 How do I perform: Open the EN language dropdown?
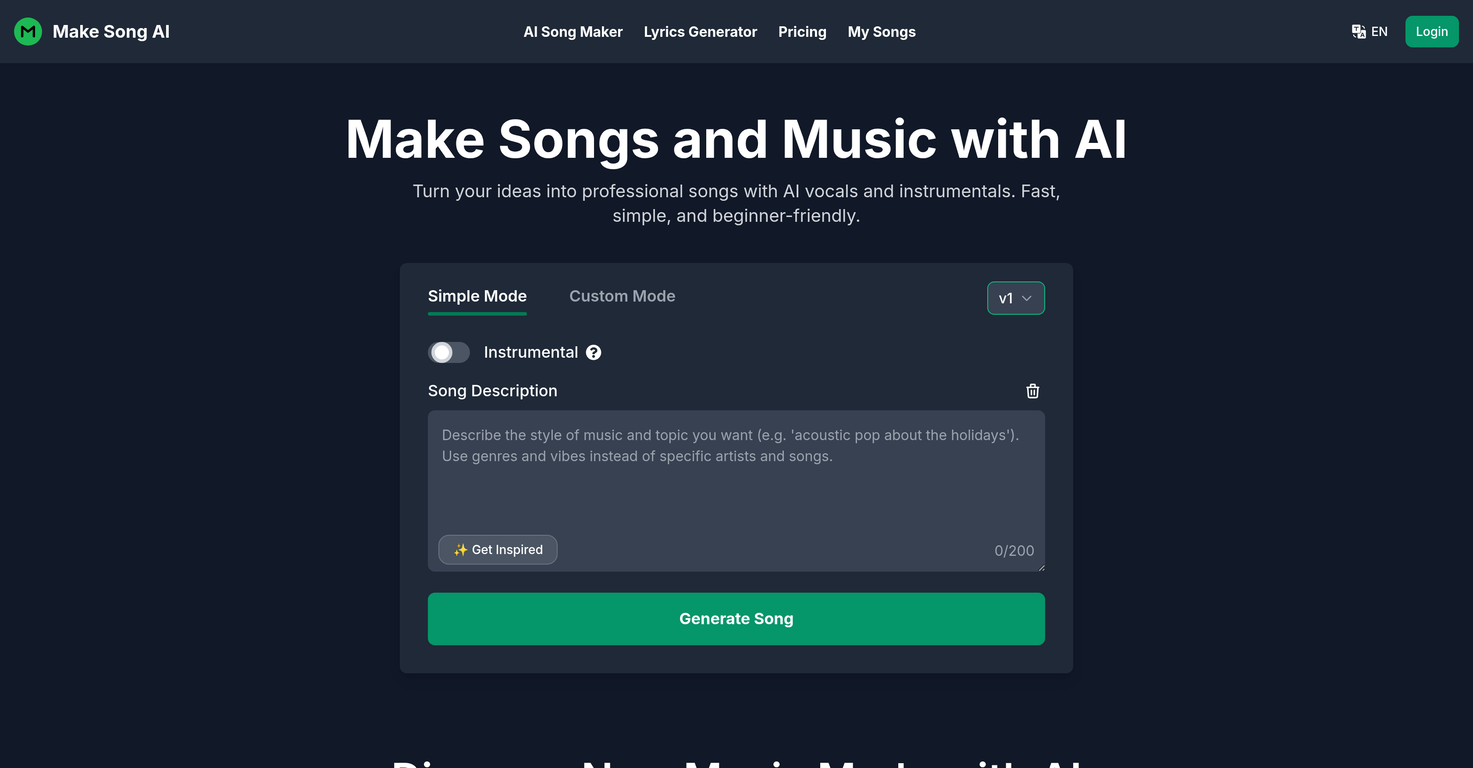pyautogui.click(x=1369, y=31)
